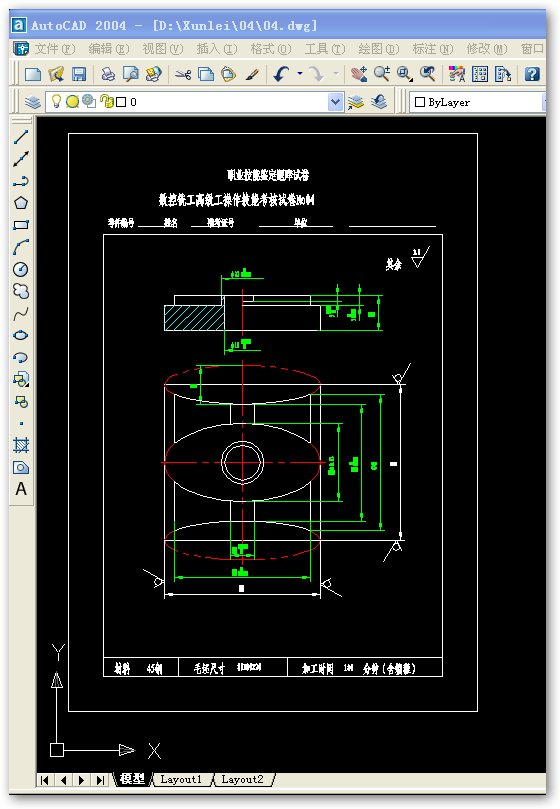This screenshot has width=560, height=809.
Task: Click the Help question mark icon
Action: [x=532, y=74]
